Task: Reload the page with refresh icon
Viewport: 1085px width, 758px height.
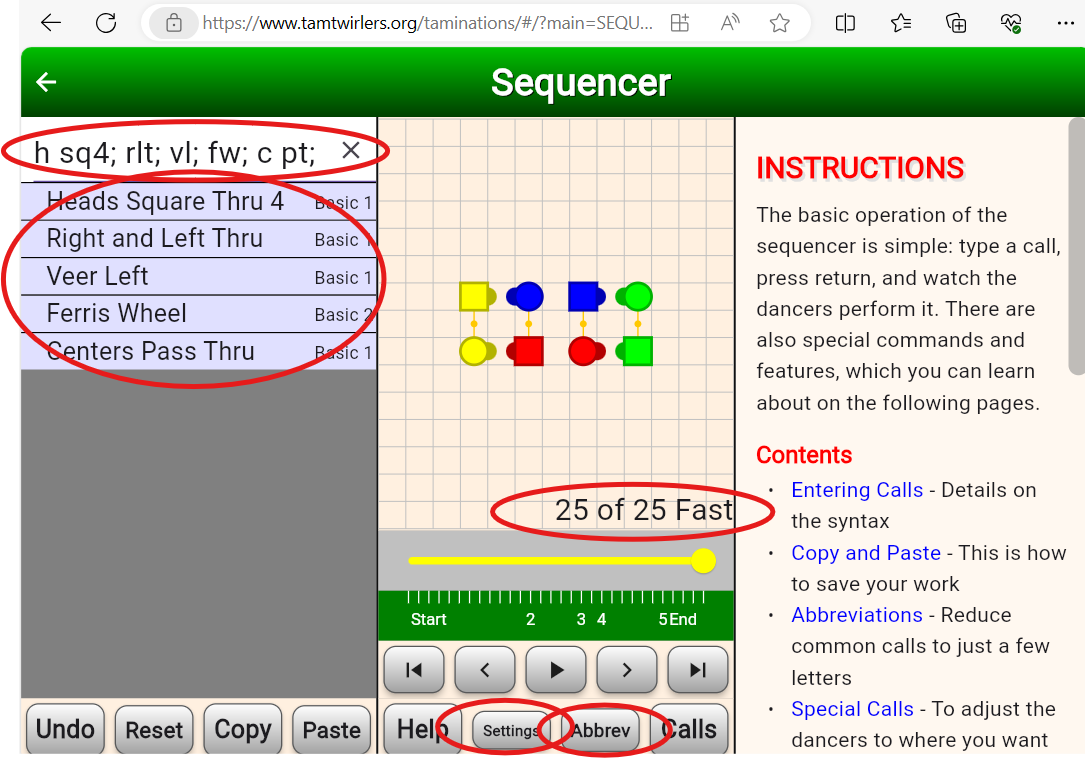Action: click(106, 23)
